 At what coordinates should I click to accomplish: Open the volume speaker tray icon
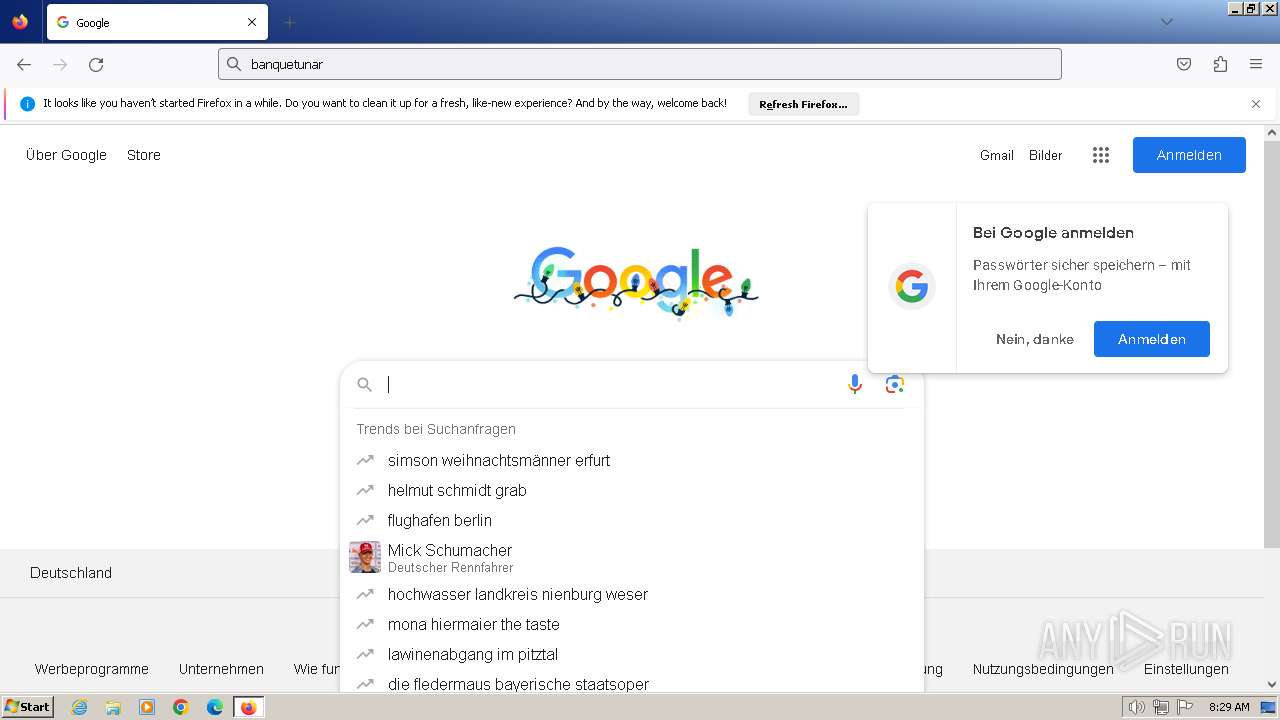1136,707
